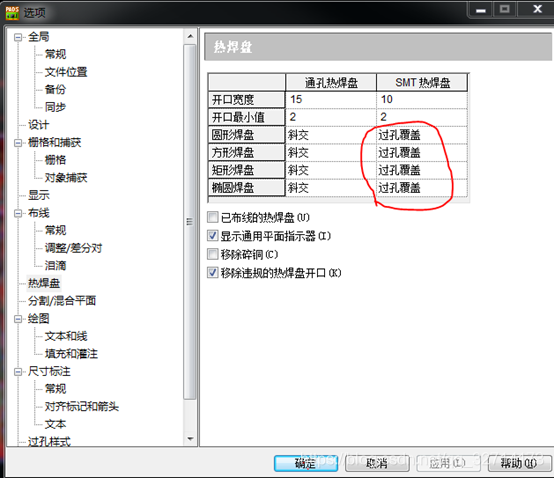Select the 文本和线 tree item
Image resolution: width=554 pixels, height=478 pixels.
pos(66,336)
